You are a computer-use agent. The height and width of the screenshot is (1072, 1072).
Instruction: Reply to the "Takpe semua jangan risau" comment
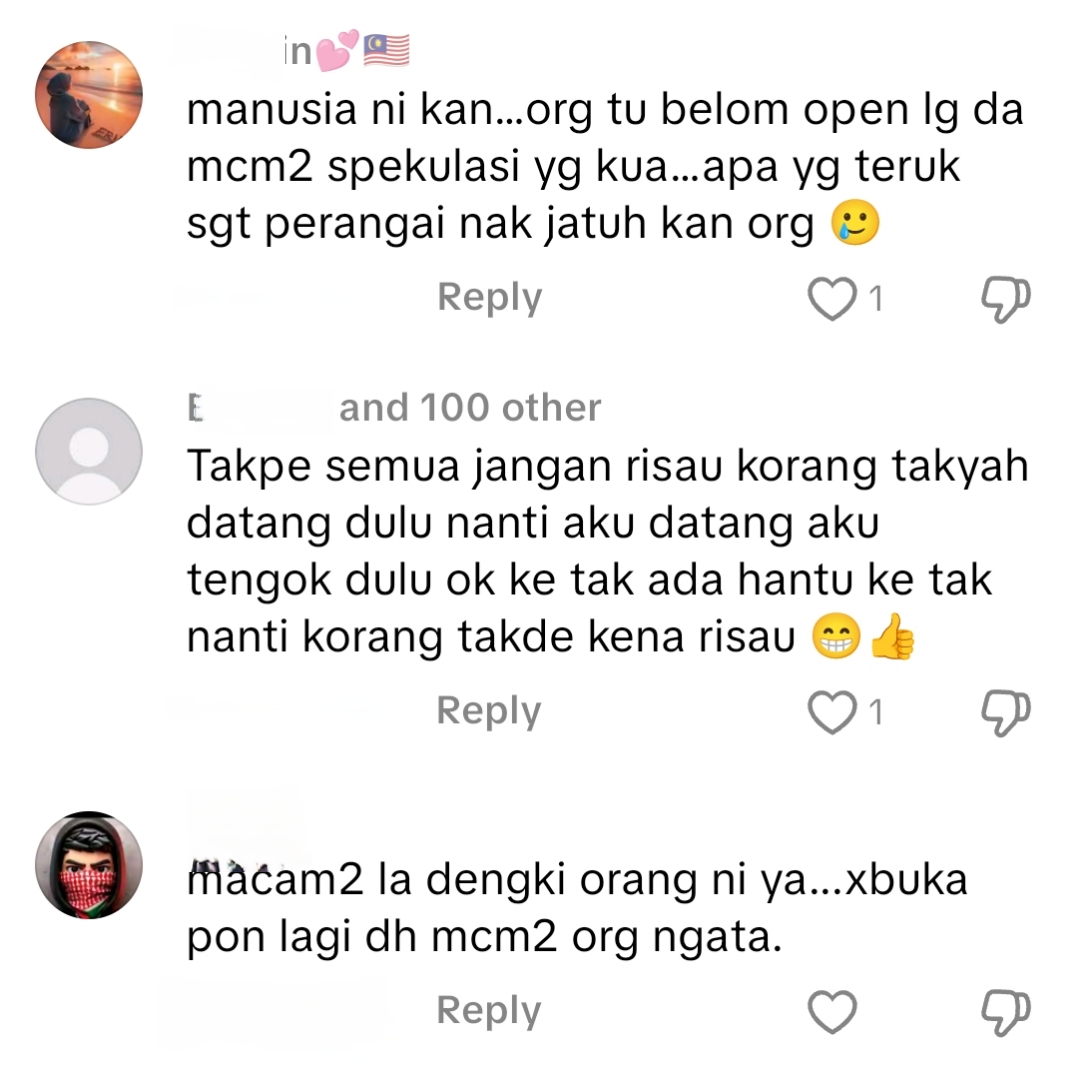(x=489, y=712)
